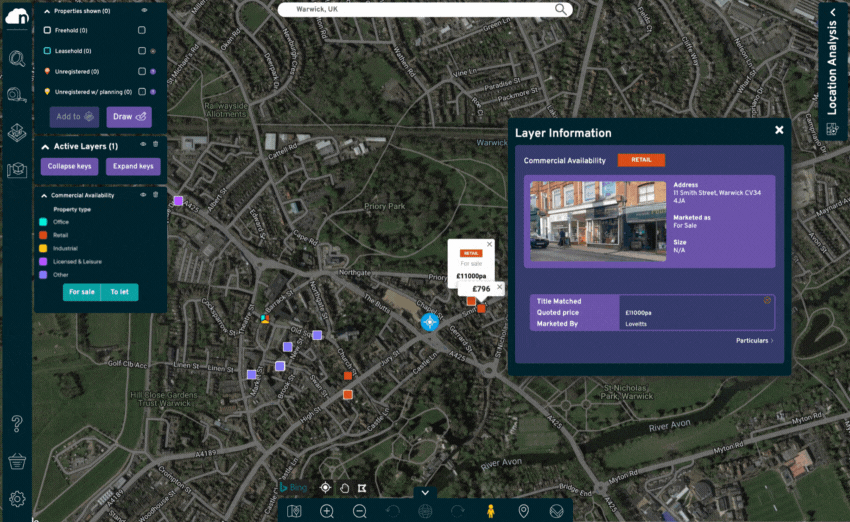Viewport: 850px width, 522px height.
Task: Click the Leasehold info dot icon
Action: coord(153,51)
